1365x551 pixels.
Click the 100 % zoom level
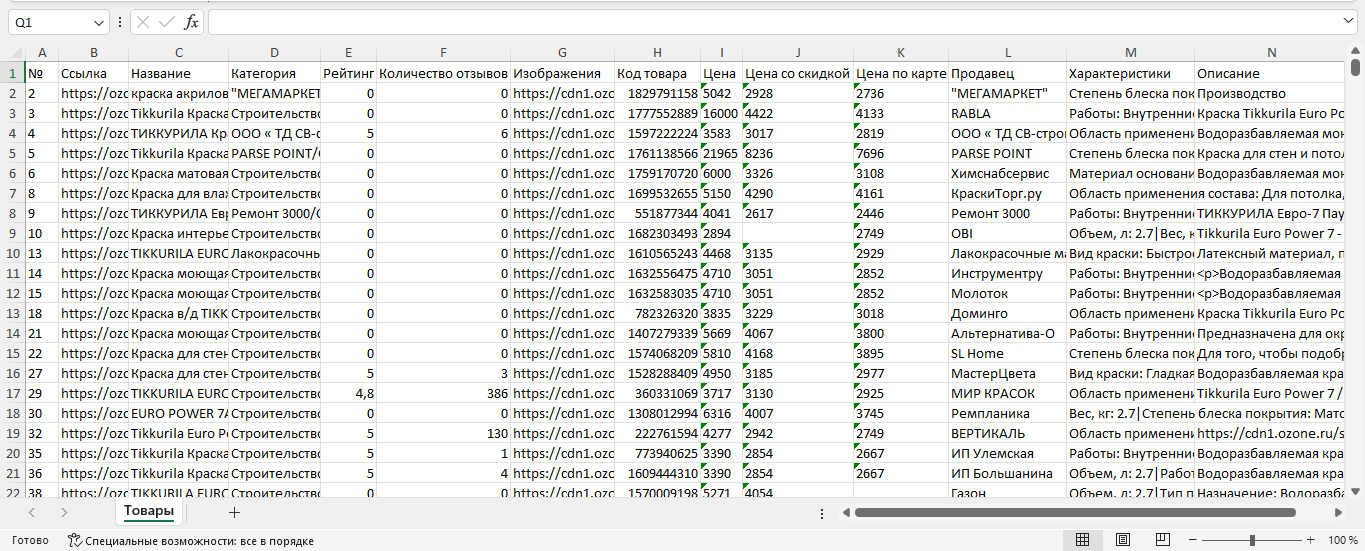coord(1342,540)
